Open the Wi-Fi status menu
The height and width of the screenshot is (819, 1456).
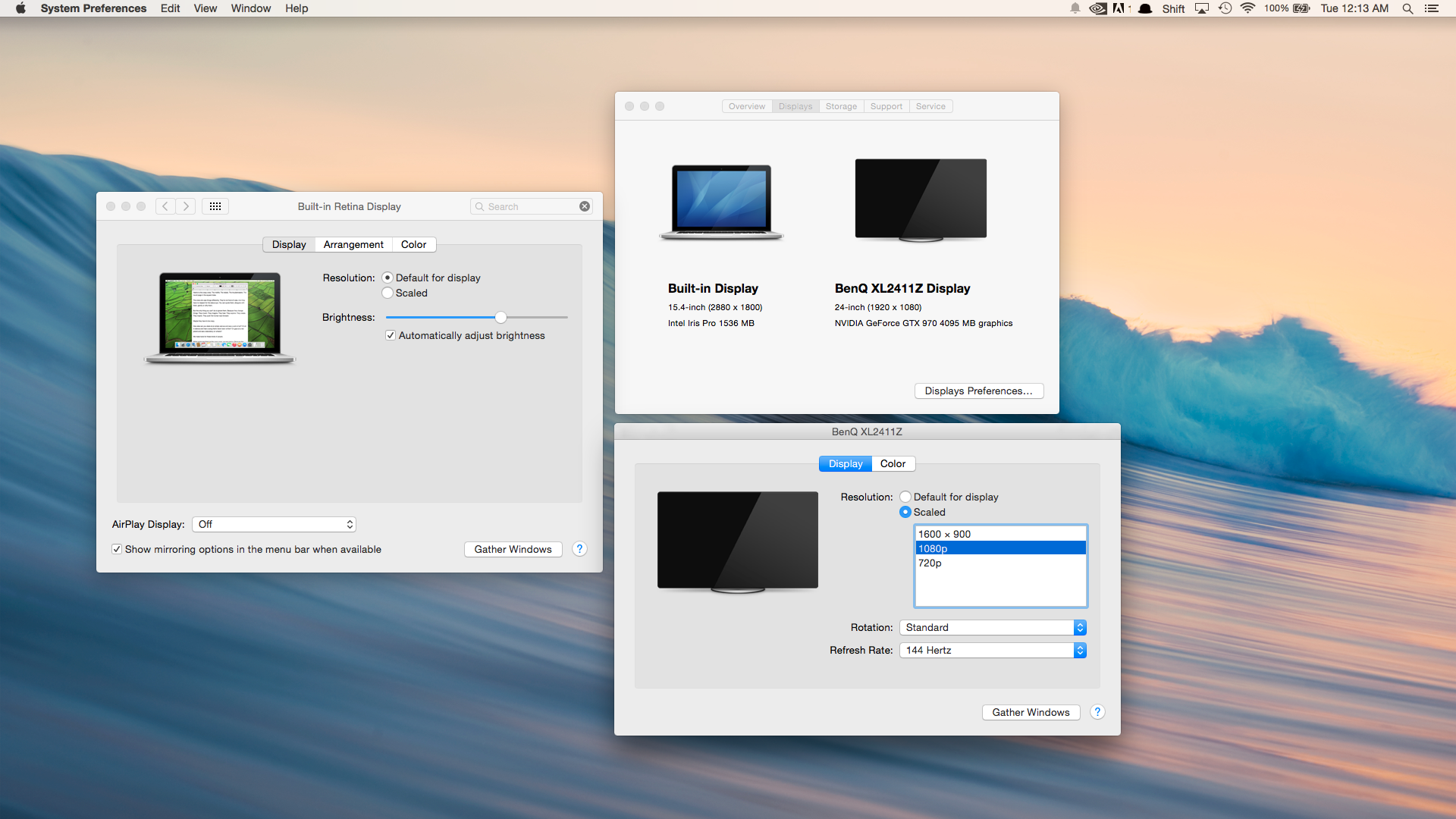(1247, 8)
